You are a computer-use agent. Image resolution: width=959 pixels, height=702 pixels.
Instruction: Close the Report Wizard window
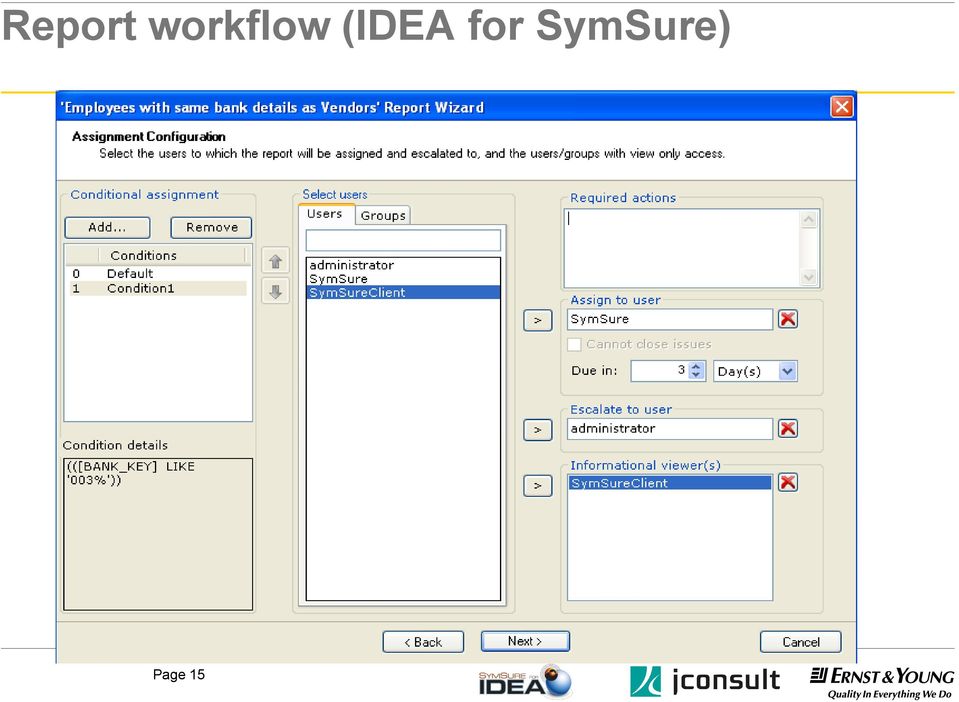[x=842, y=107]
